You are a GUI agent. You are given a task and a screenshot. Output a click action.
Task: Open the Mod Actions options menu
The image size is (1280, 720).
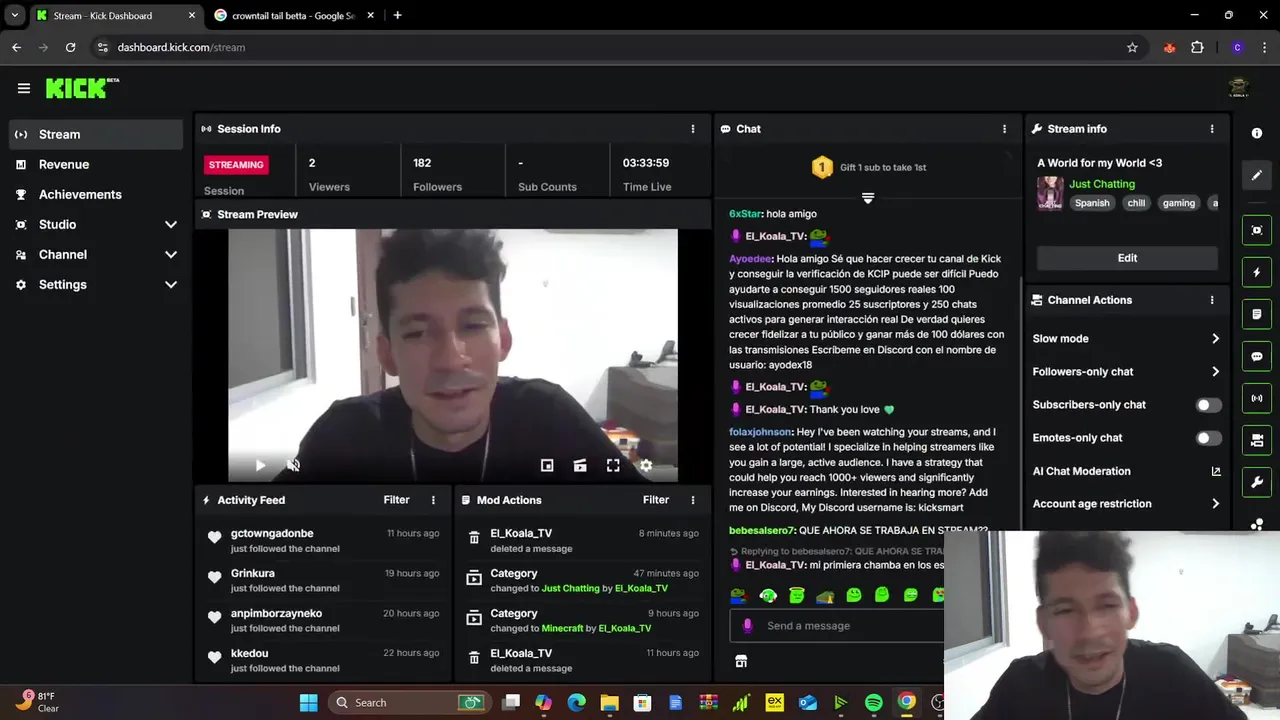pyautogui.click(x=693, y=500)
